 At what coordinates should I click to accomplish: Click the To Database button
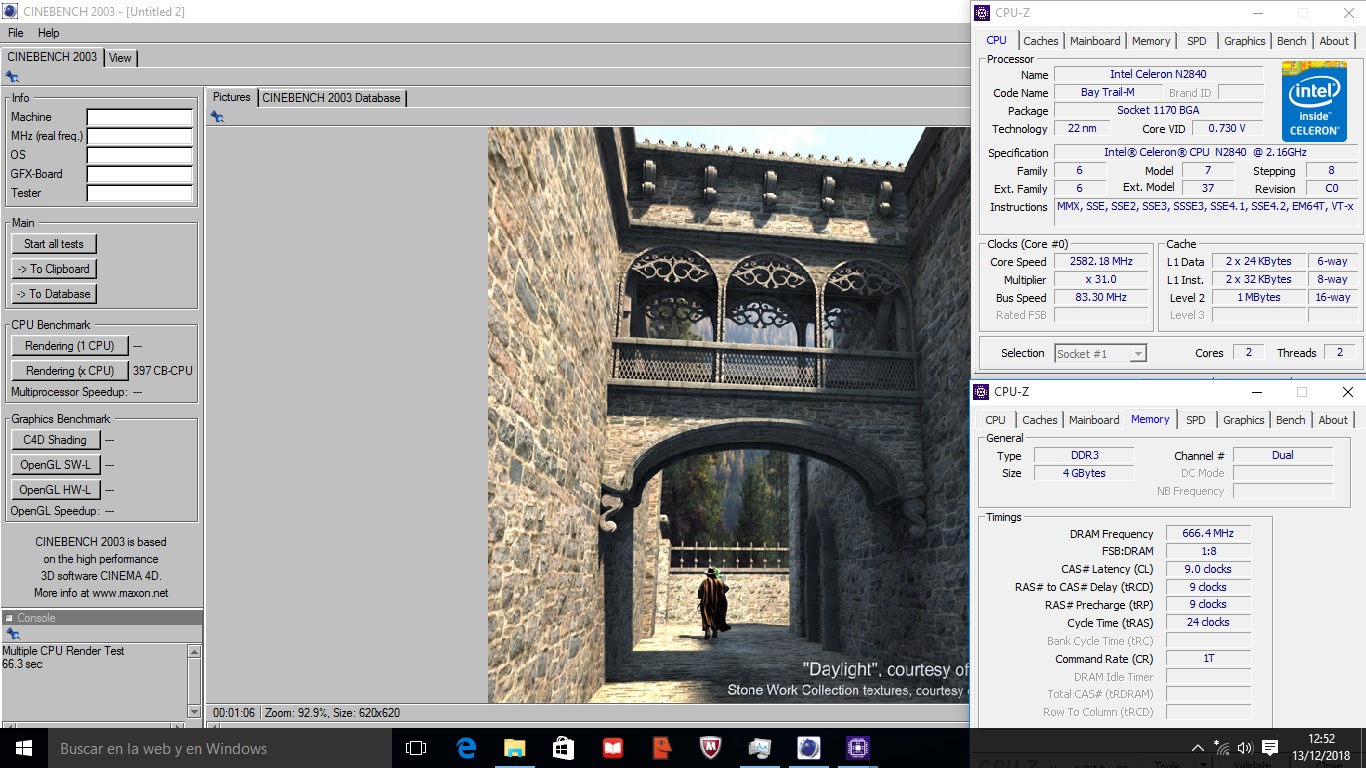[54, 294]
